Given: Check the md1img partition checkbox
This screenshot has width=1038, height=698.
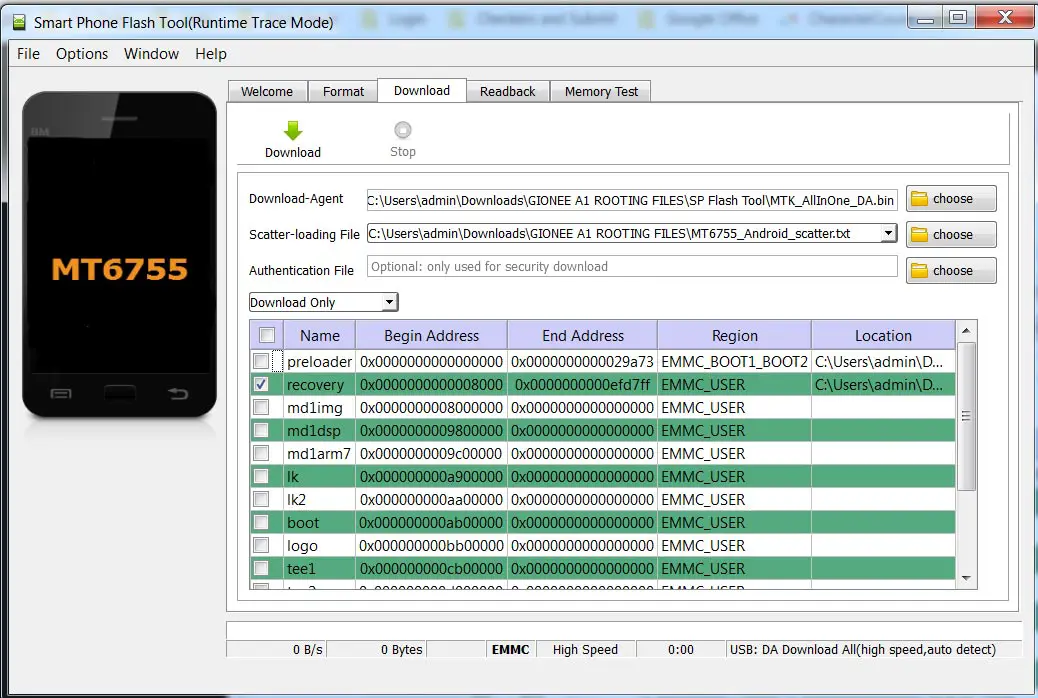Looking at the screenshot, I should point(261,407).
